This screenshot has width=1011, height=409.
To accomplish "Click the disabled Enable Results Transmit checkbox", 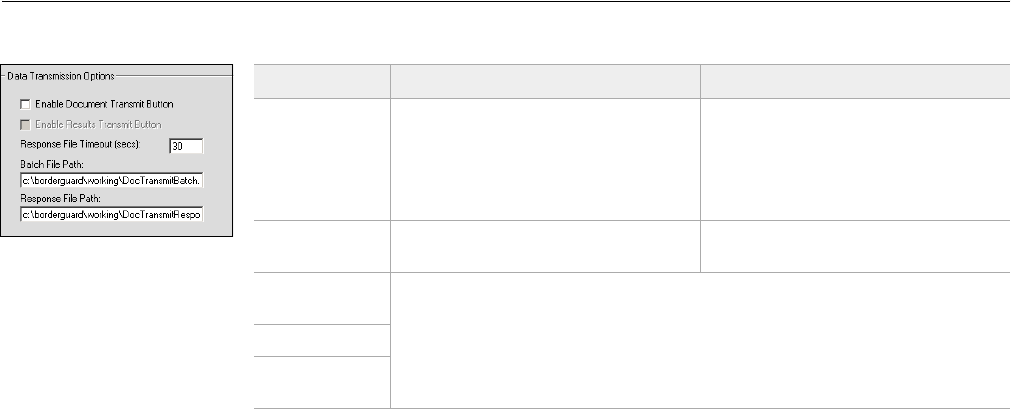I will pos(24,124).
